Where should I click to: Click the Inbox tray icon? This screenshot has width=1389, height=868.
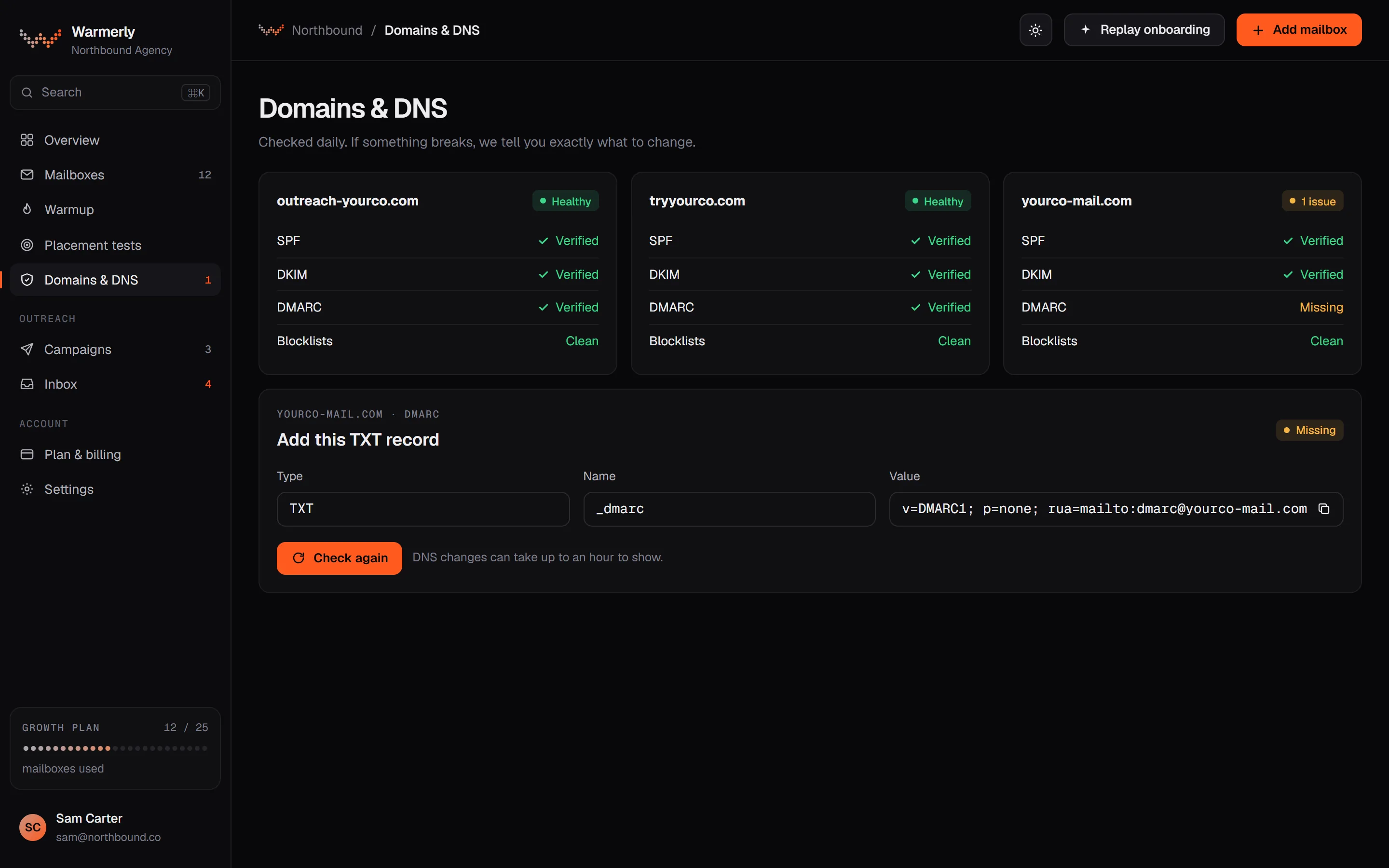point(27,384)
